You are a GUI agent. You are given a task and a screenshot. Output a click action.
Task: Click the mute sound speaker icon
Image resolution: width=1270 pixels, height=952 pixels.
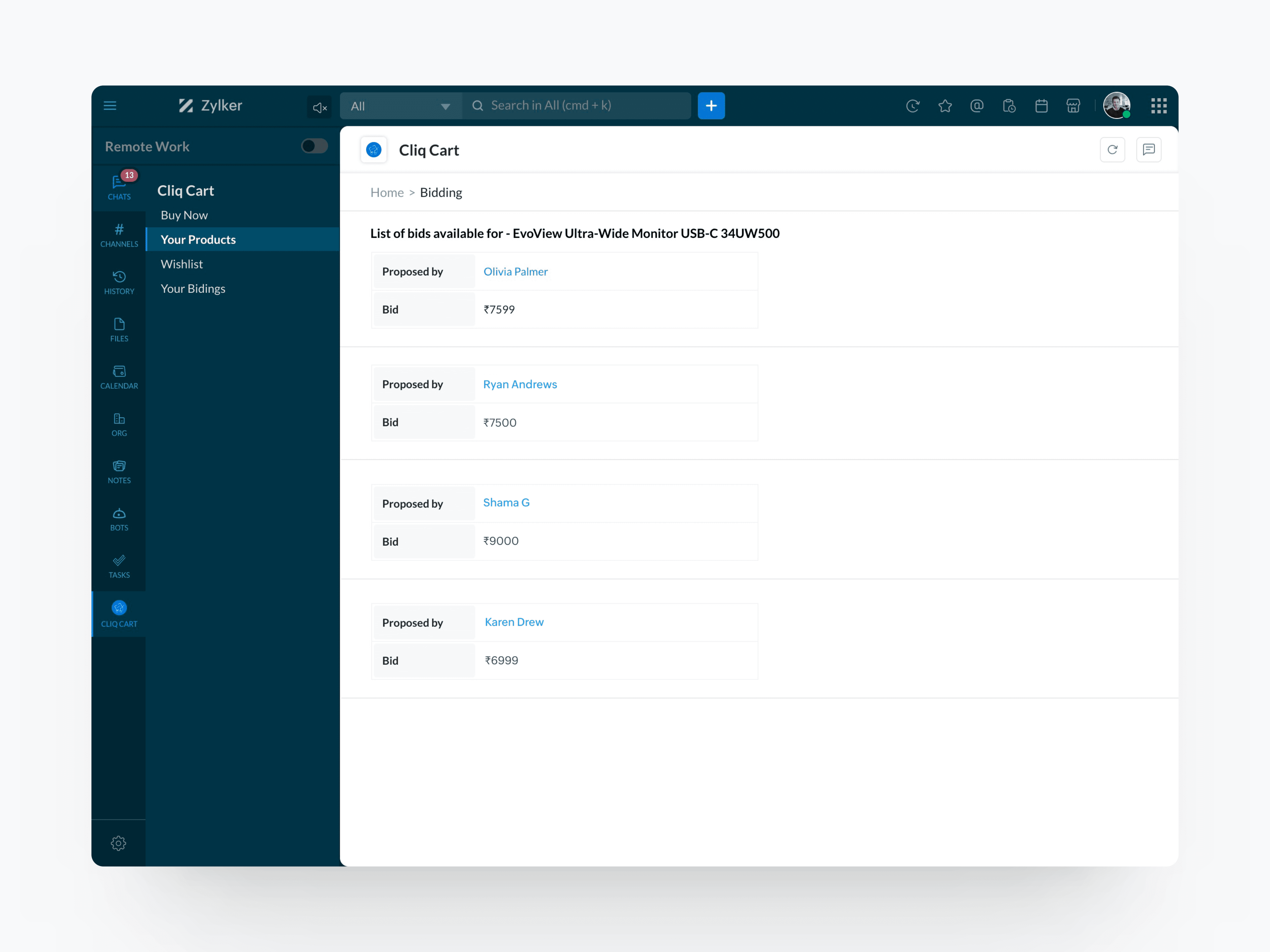tap(319, 107)
